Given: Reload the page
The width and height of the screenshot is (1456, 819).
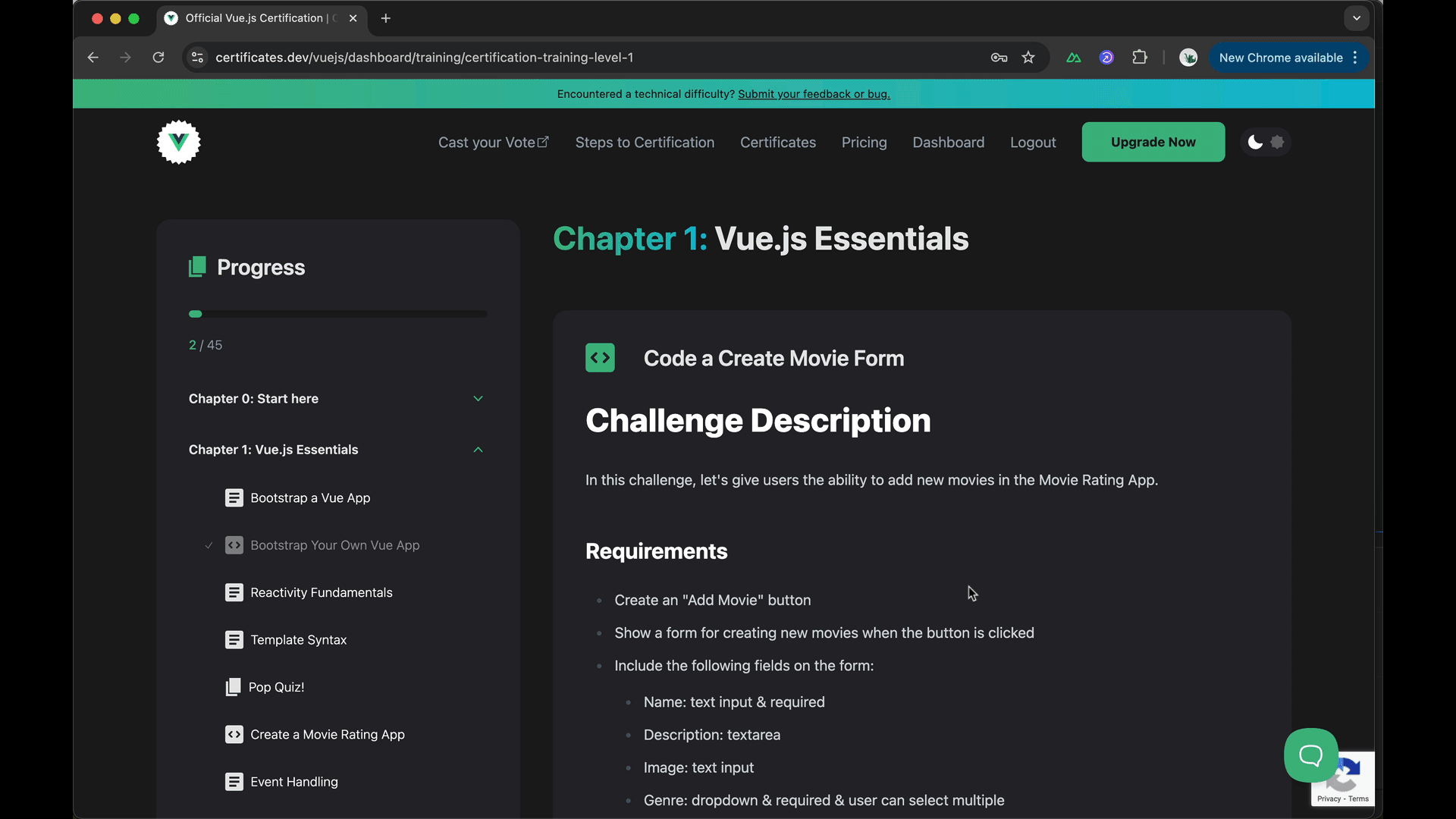Looking at the screenshot, I should [158, 58].
